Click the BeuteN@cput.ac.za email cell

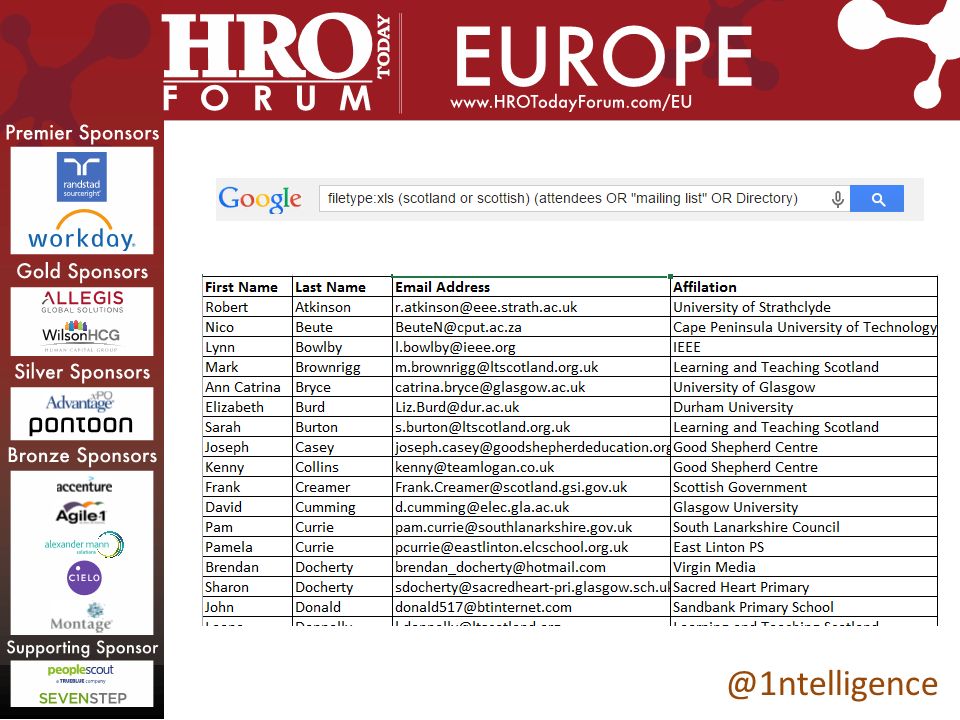tap(531, 328)
